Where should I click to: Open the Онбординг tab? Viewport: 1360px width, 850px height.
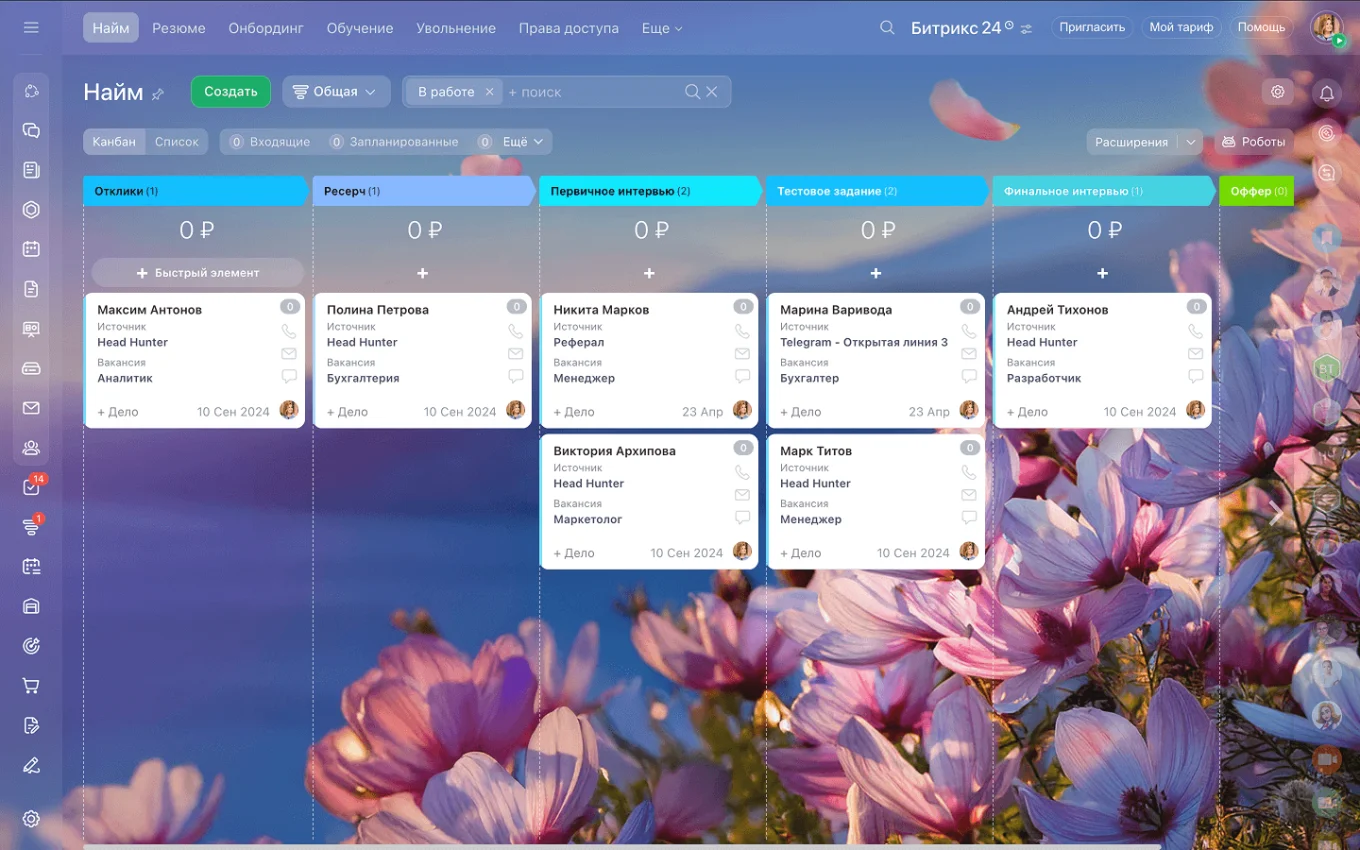266,28
